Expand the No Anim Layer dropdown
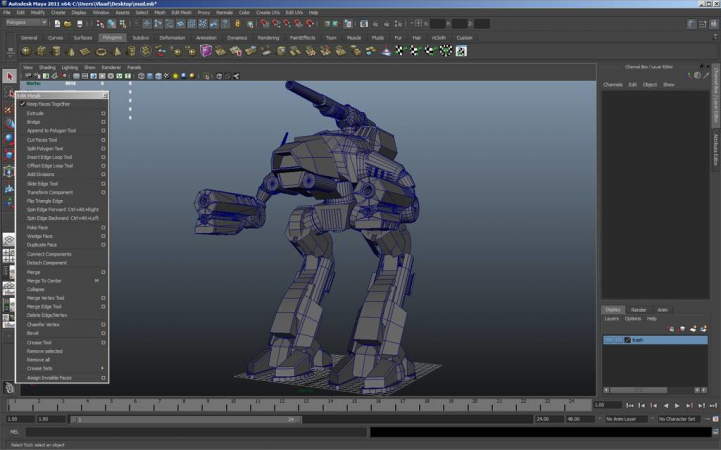721x450 pixels. tap(628, 419)
